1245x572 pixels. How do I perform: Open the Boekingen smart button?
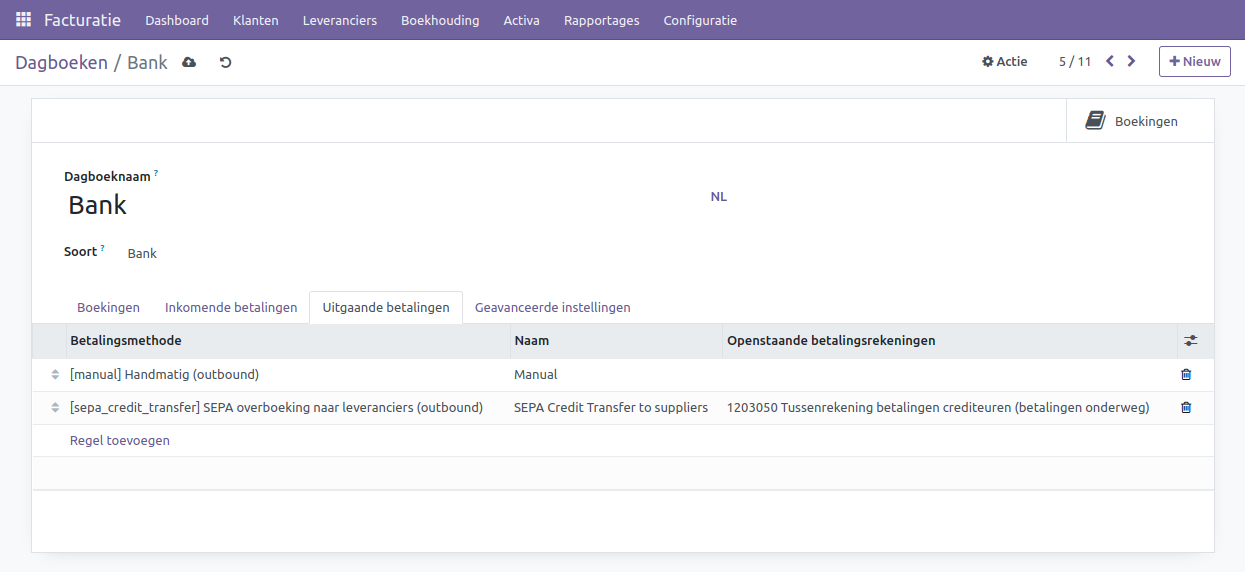click(1132, 121)
